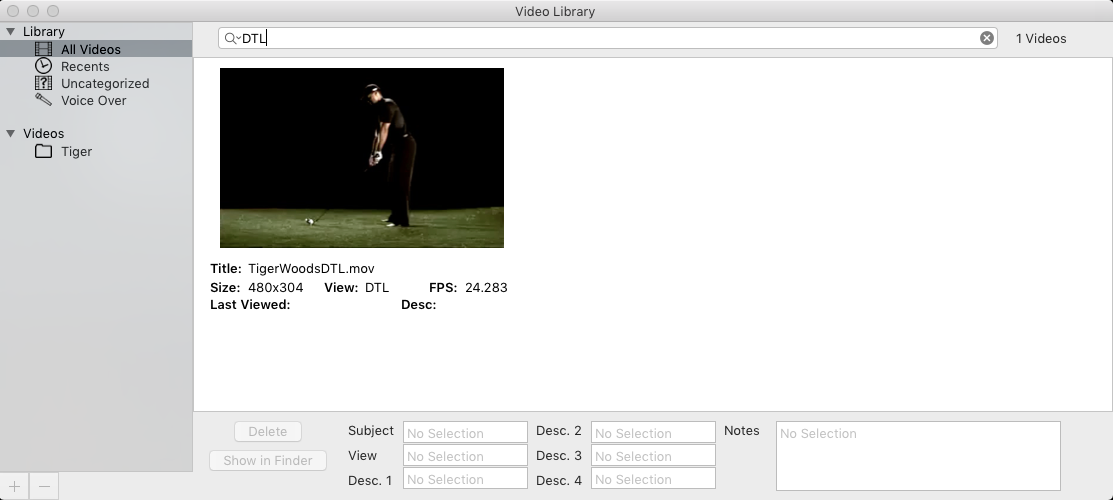Collapse the Library section
This screenshot has width=1113, height=500.
pos(10,32)
